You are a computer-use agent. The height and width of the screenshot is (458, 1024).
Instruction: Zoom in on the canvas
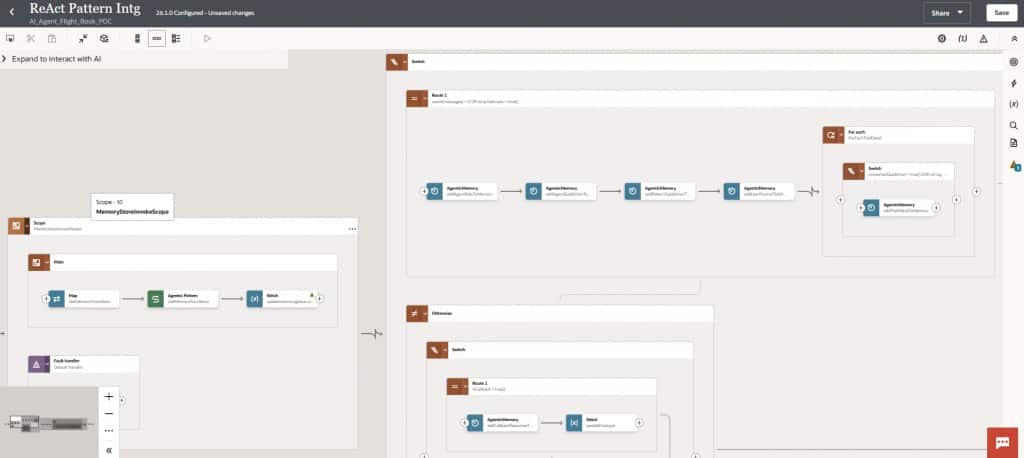(109, 397)
